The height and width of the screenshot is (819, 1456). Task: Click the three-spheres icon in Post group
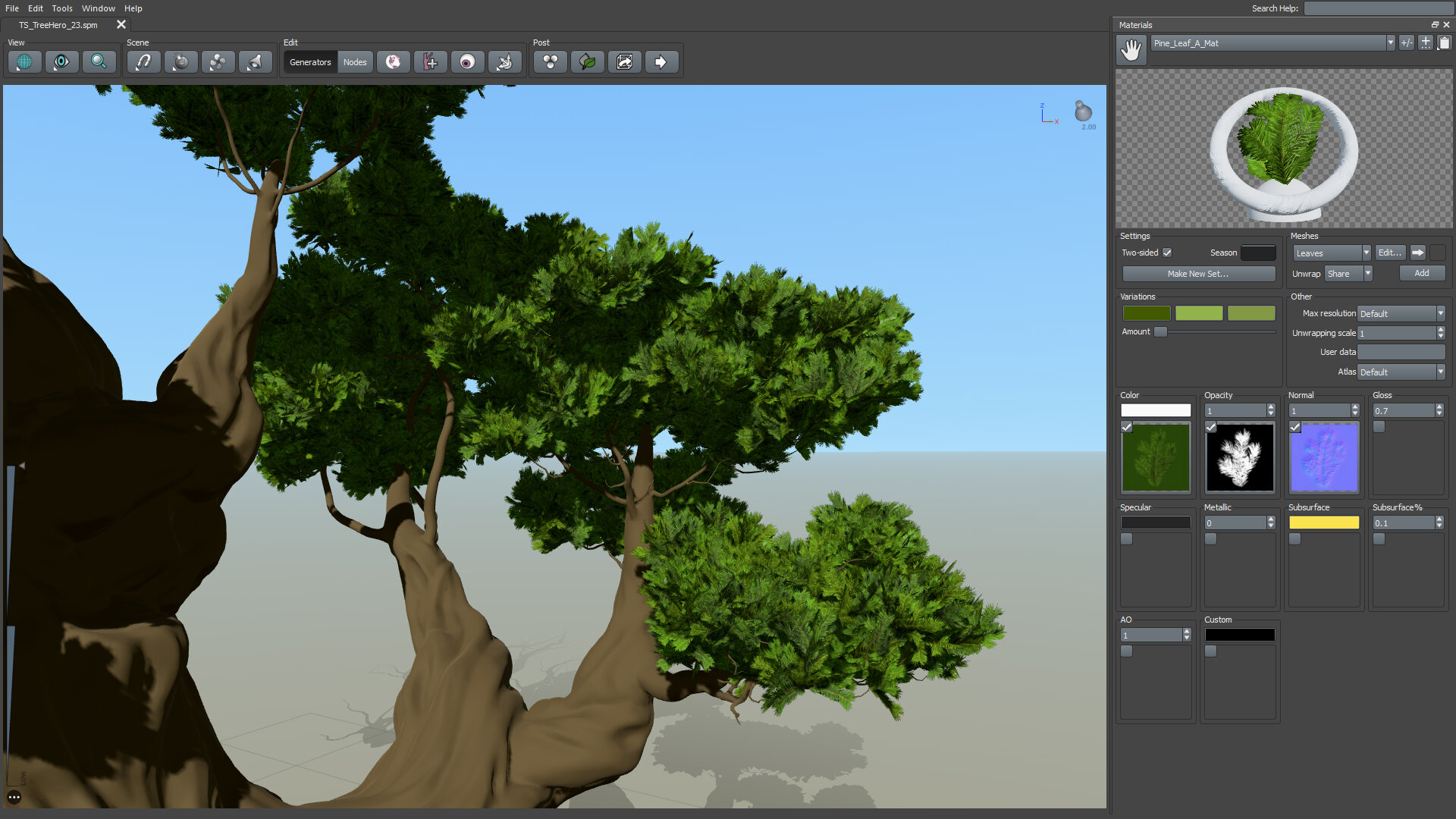tap(550, 62)
